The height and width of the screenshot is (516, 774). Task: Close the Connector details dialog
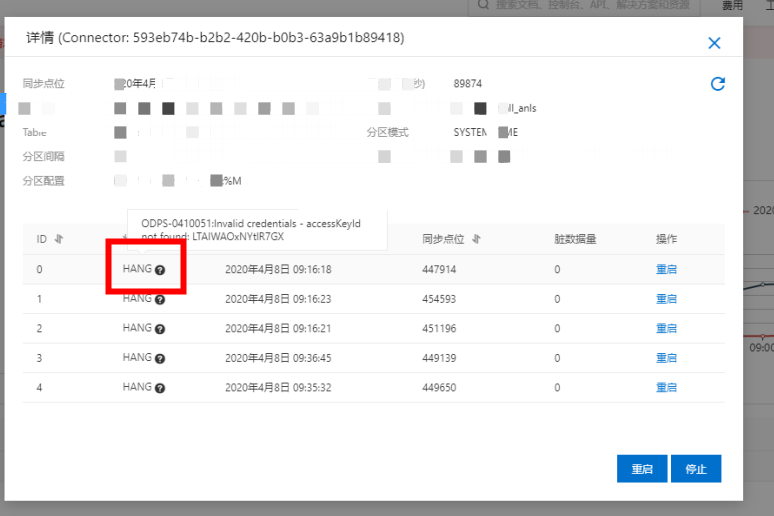tap(714, 43)
